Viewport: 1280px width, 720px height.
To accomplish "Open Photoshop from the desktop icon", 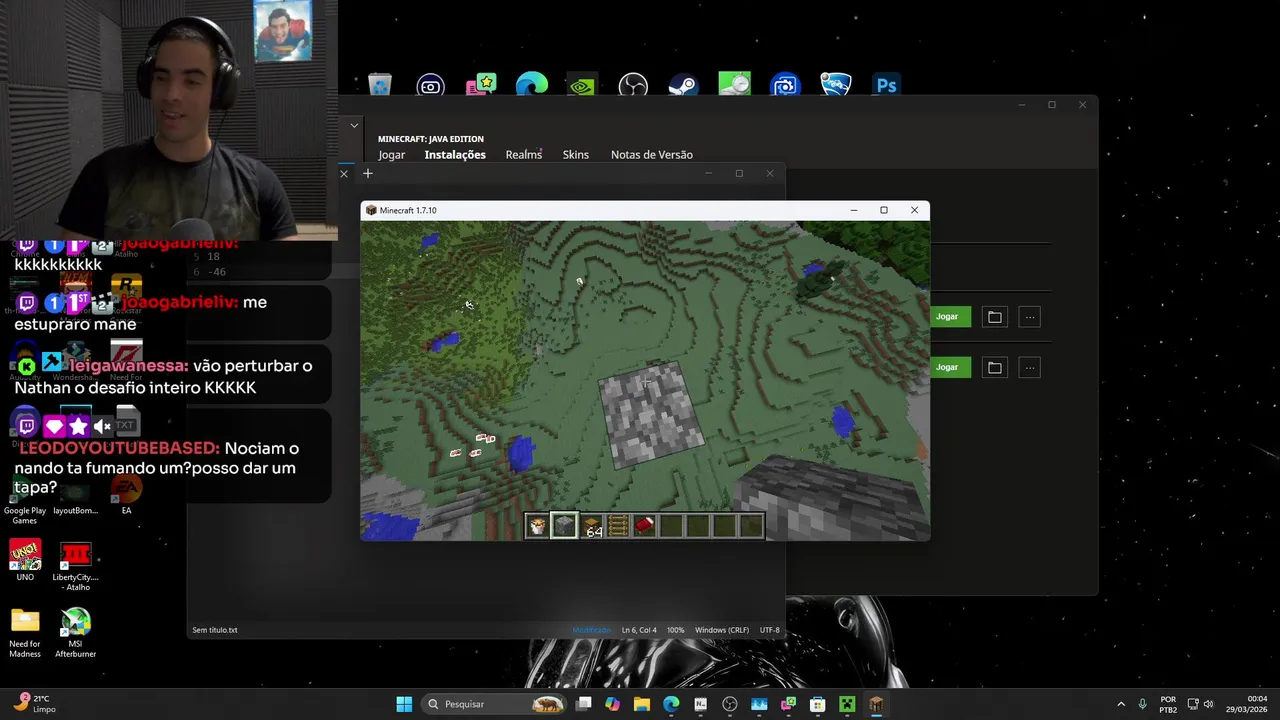I will click(x=886, y=85).
